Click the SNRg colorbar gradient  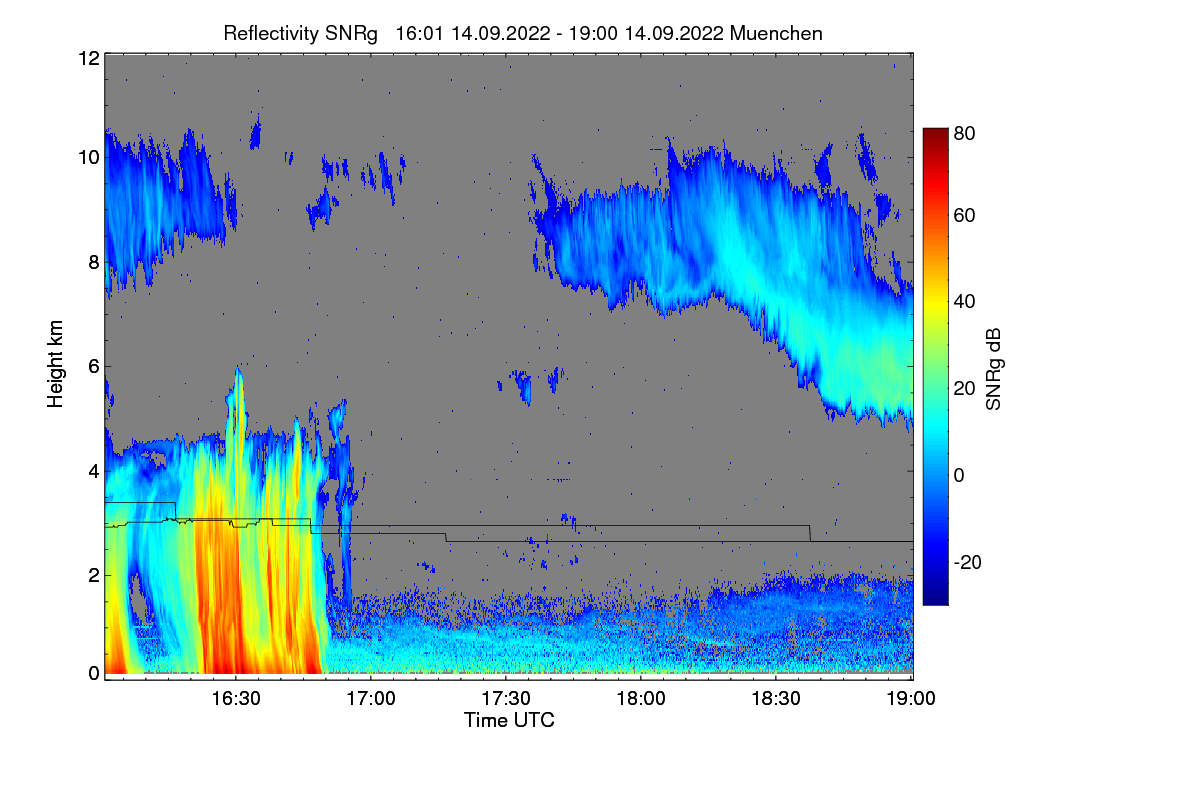tap(935, 366)
